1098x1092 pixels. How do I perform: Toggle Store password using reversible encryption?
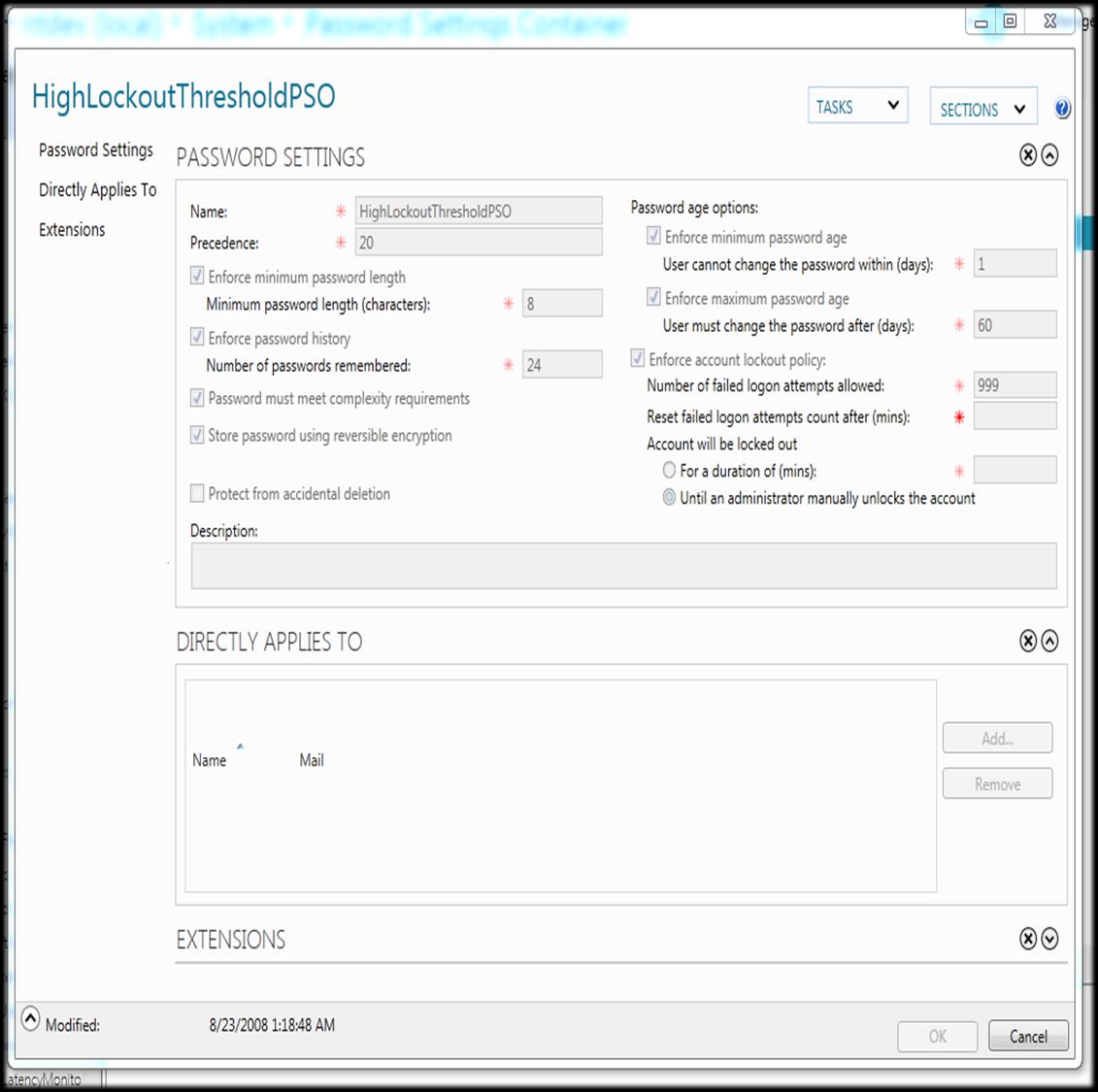click(x=197, y=435)
